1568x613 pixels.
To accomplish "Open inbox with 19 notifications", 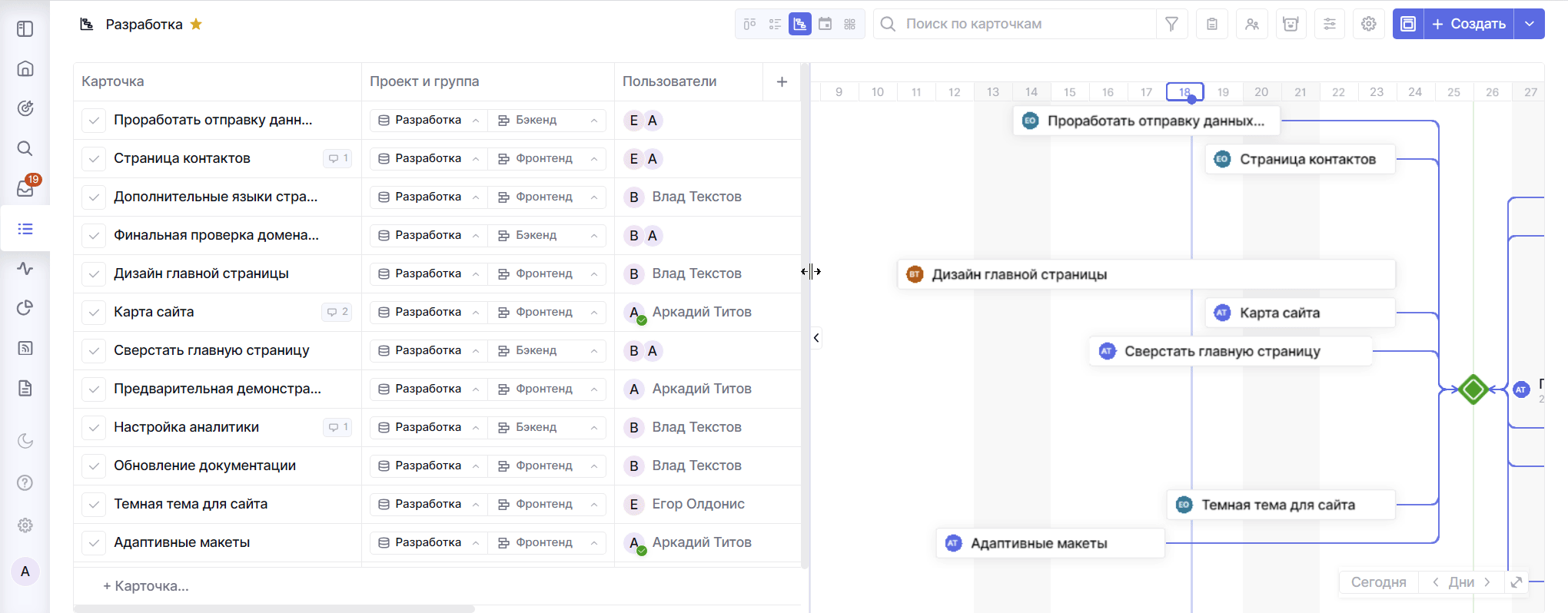I will 25,188.
